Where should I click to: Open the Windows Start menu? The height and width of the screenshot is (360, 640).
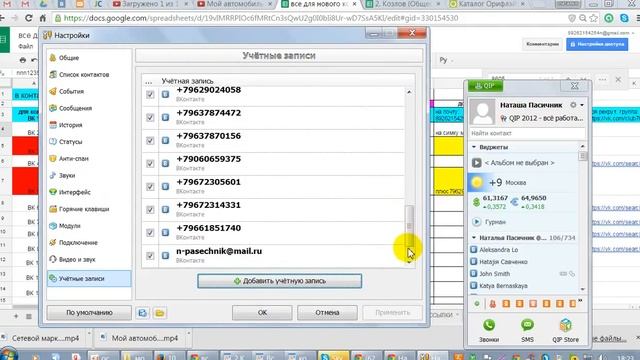pyautogui.click(x=9, y=354)
